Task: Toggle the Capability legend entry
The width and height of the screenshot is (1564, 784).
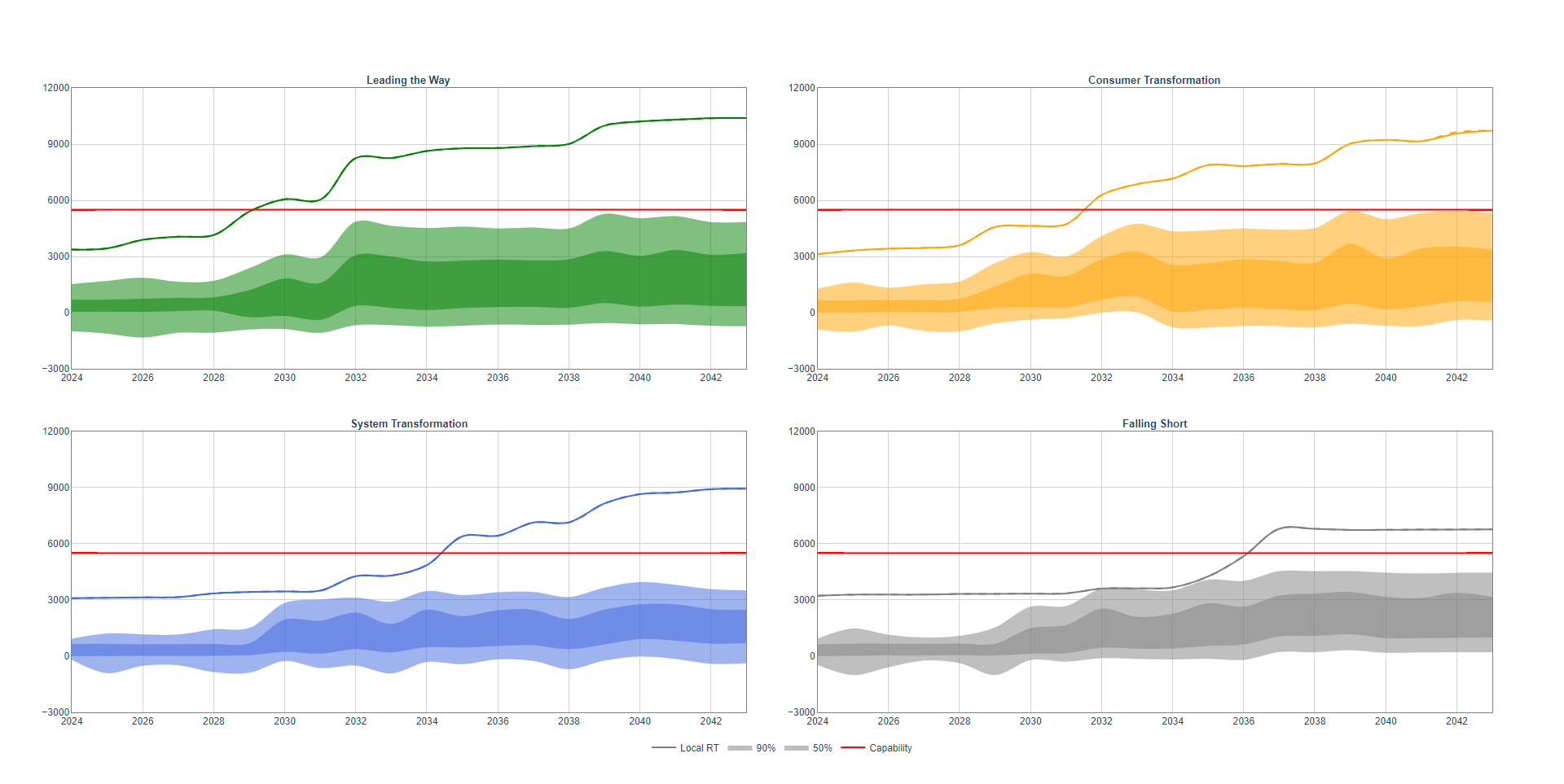Action: (x=876, y=748)
